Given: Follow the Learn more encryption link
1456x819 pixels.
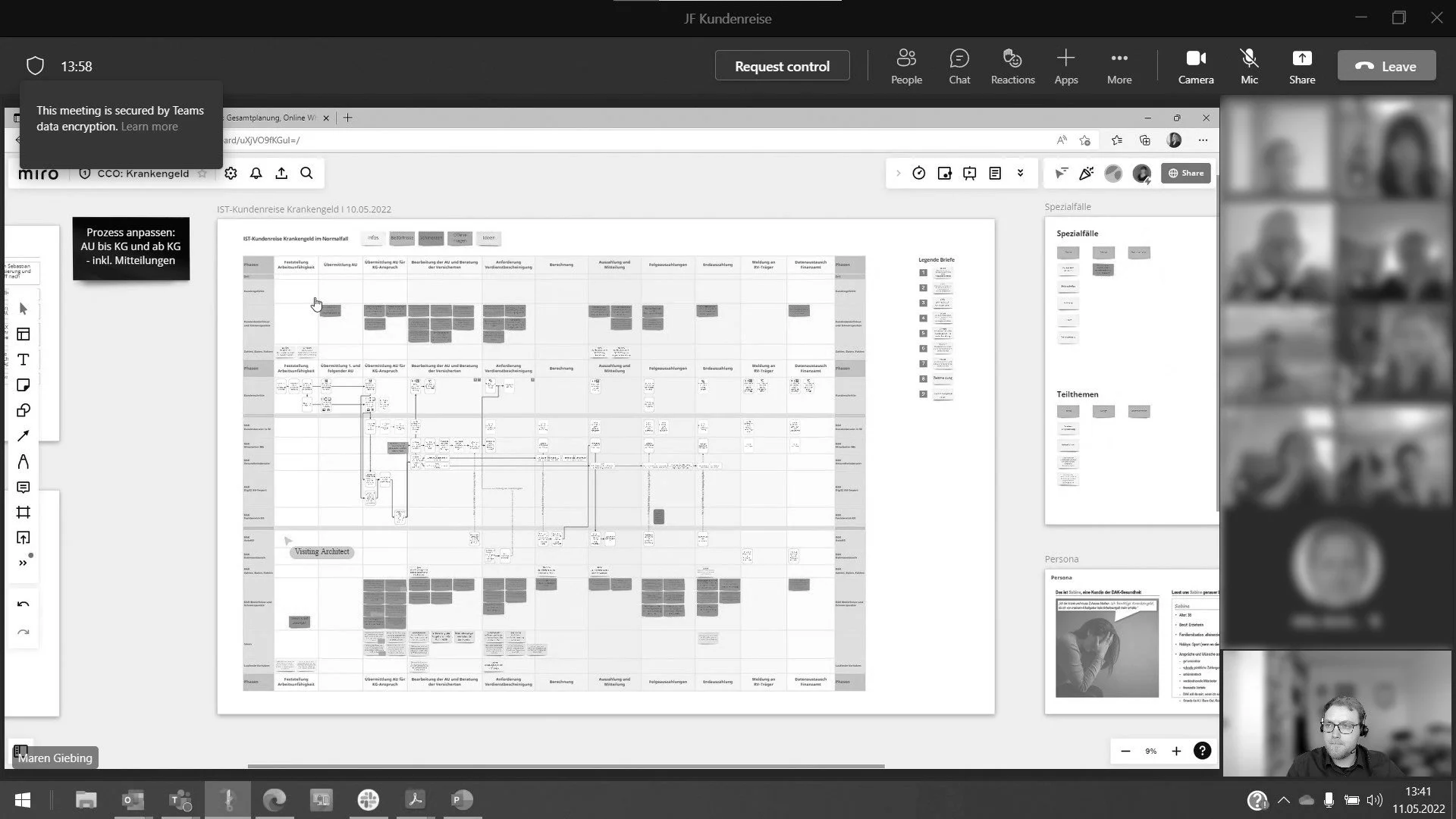Looking at the screenshot, I should (149, 127).
